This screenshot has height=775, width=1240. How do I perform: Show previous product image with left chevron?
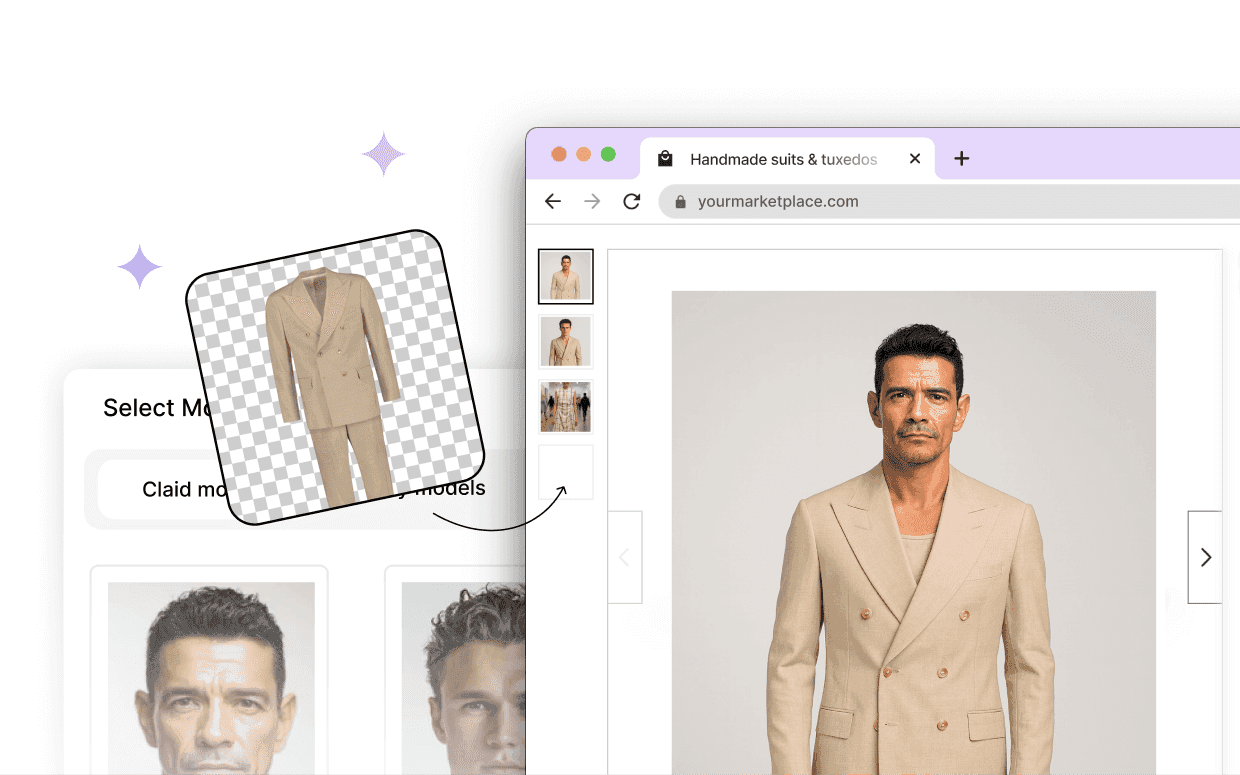click(x=625, y=557)
